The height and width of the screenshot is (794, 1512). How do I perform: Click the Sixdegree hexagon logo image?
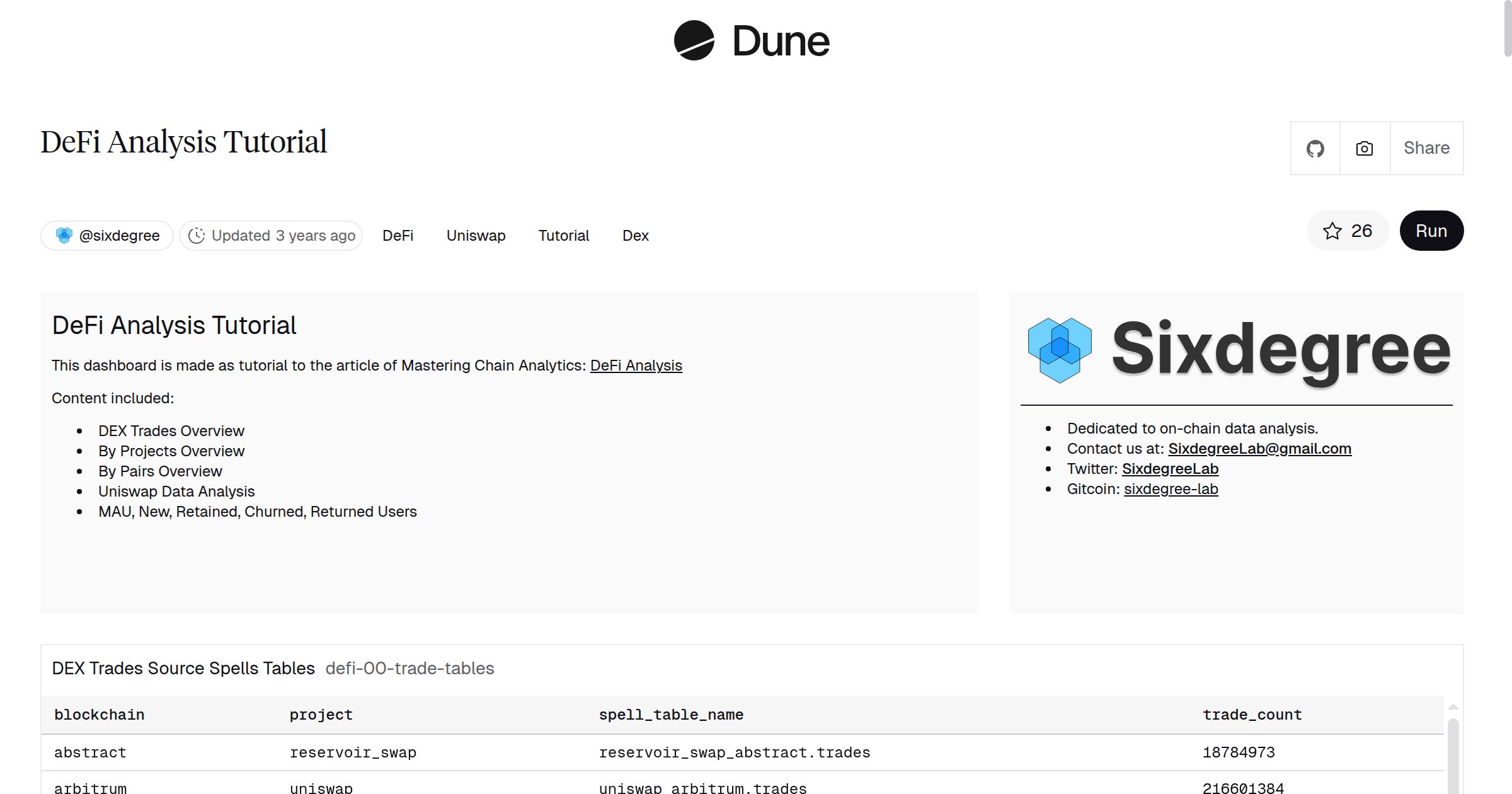(1060, 350)
